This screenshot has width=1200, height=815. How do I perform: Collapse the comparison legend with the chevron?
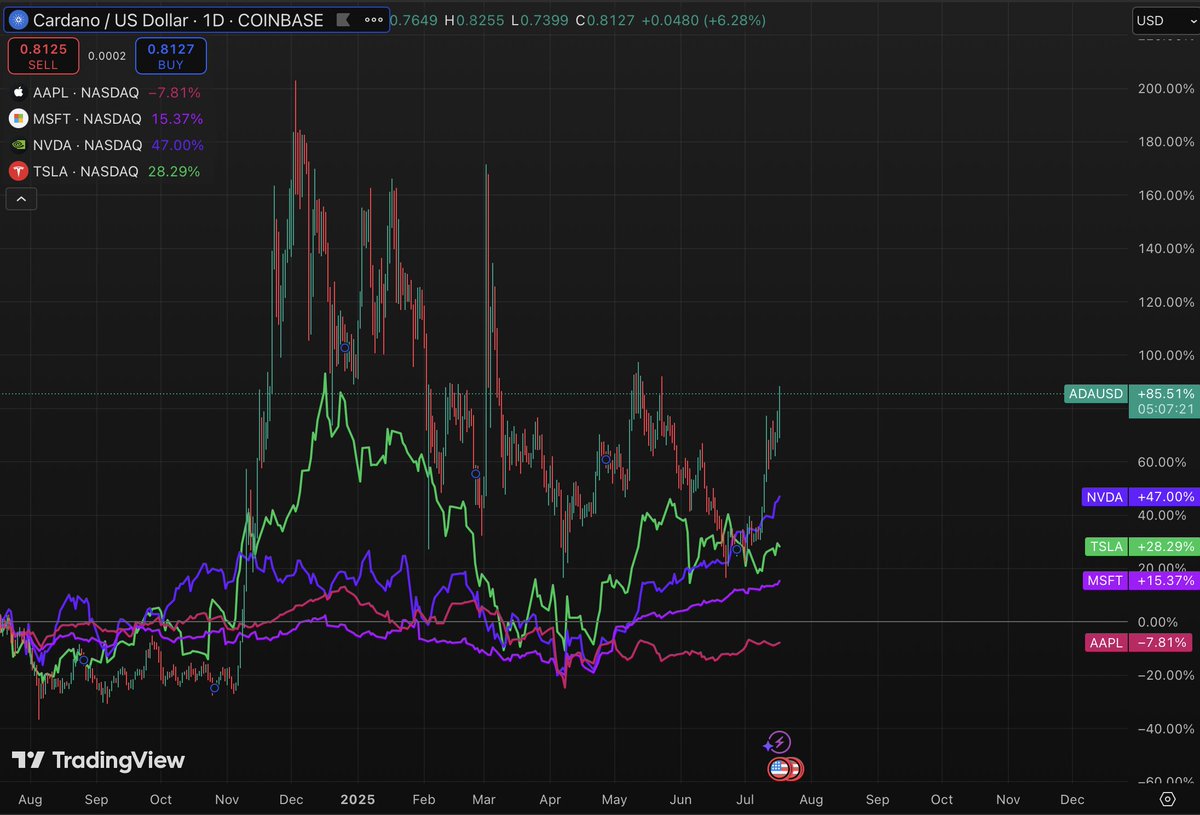(x=21, y=199)
